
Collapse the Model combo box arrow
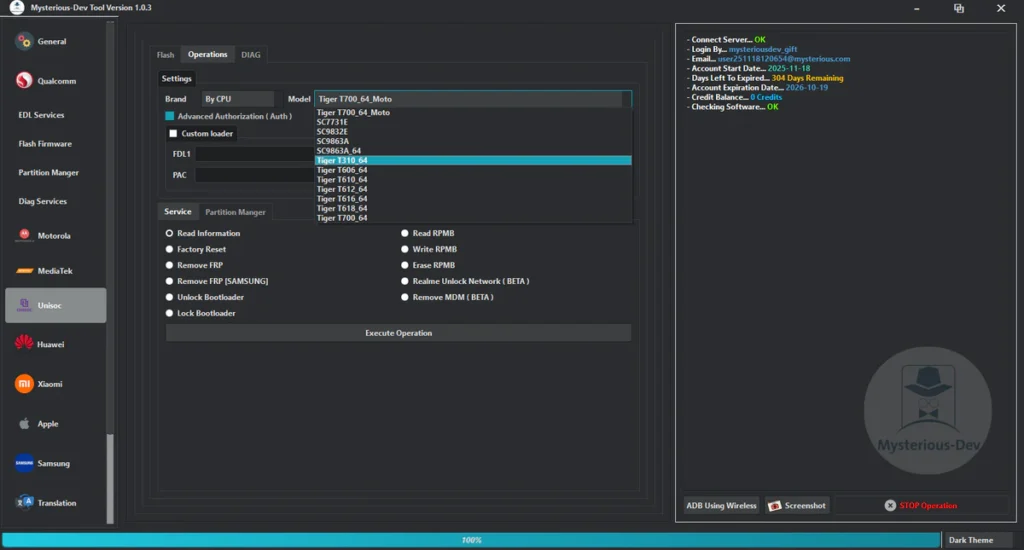626,99
